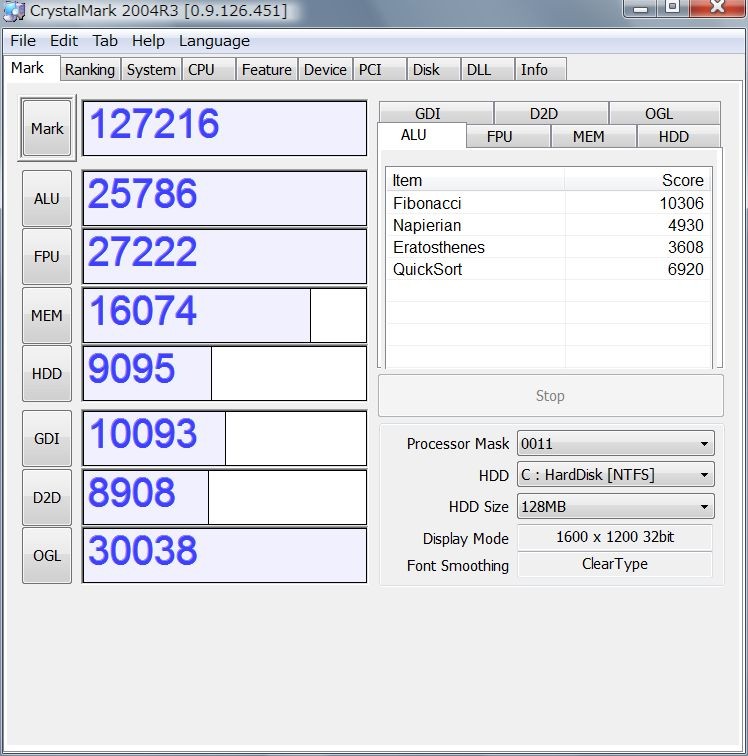Select the Napierian row
748x756 pixels.
click(548, 225)
